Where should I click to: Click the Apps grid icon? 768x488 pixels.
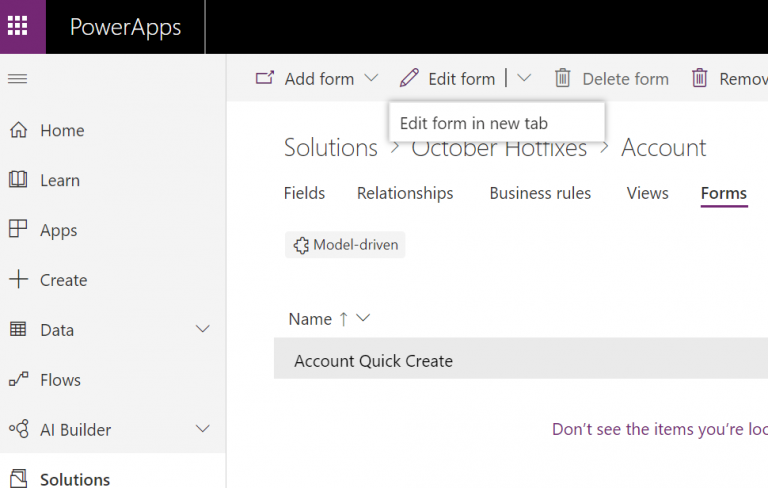pos(18,229)
